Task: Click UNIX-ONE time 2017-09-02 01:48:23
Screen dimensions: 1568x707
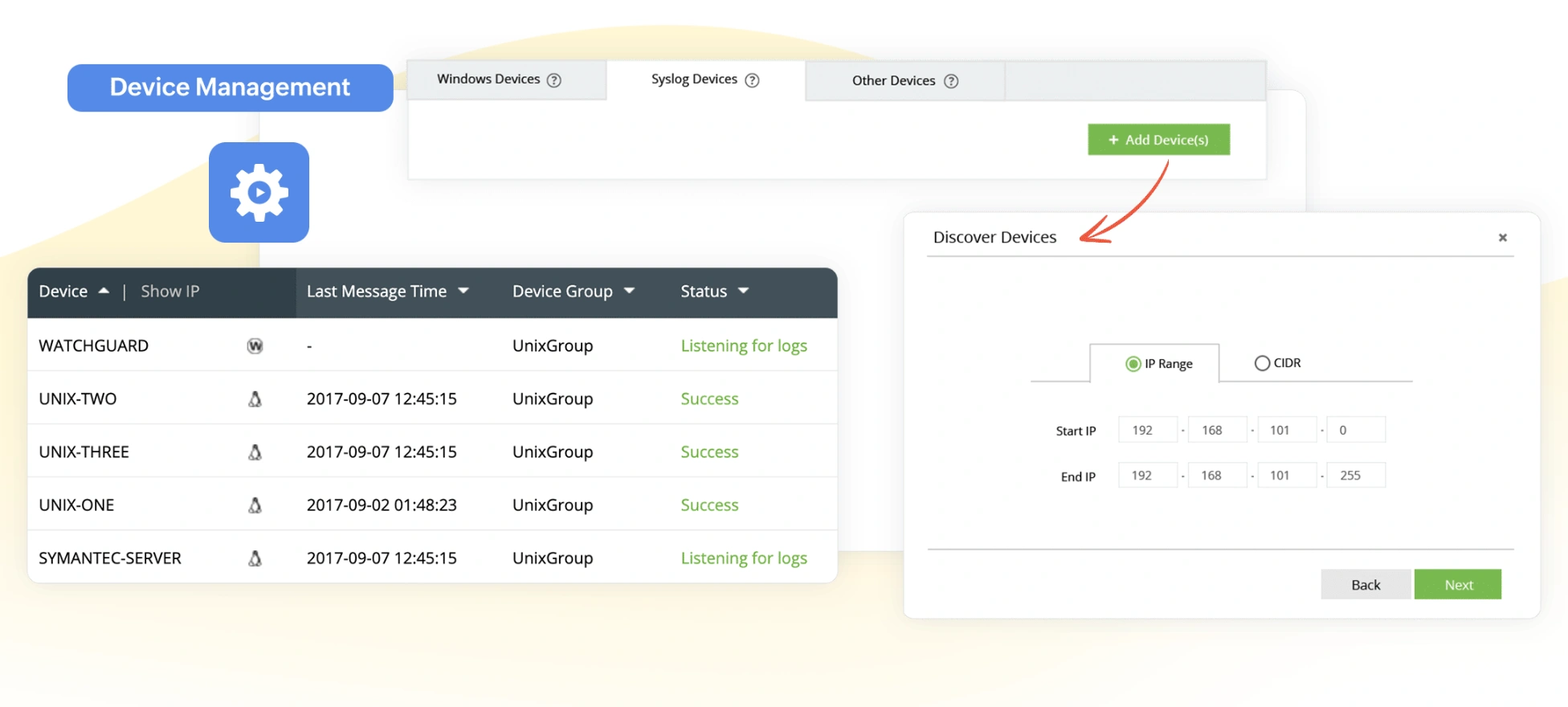Action: (382, 505)
